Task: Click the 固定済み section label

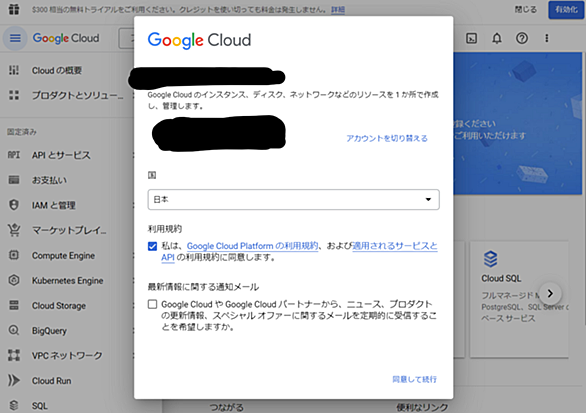Action: [x=22, y=132]
